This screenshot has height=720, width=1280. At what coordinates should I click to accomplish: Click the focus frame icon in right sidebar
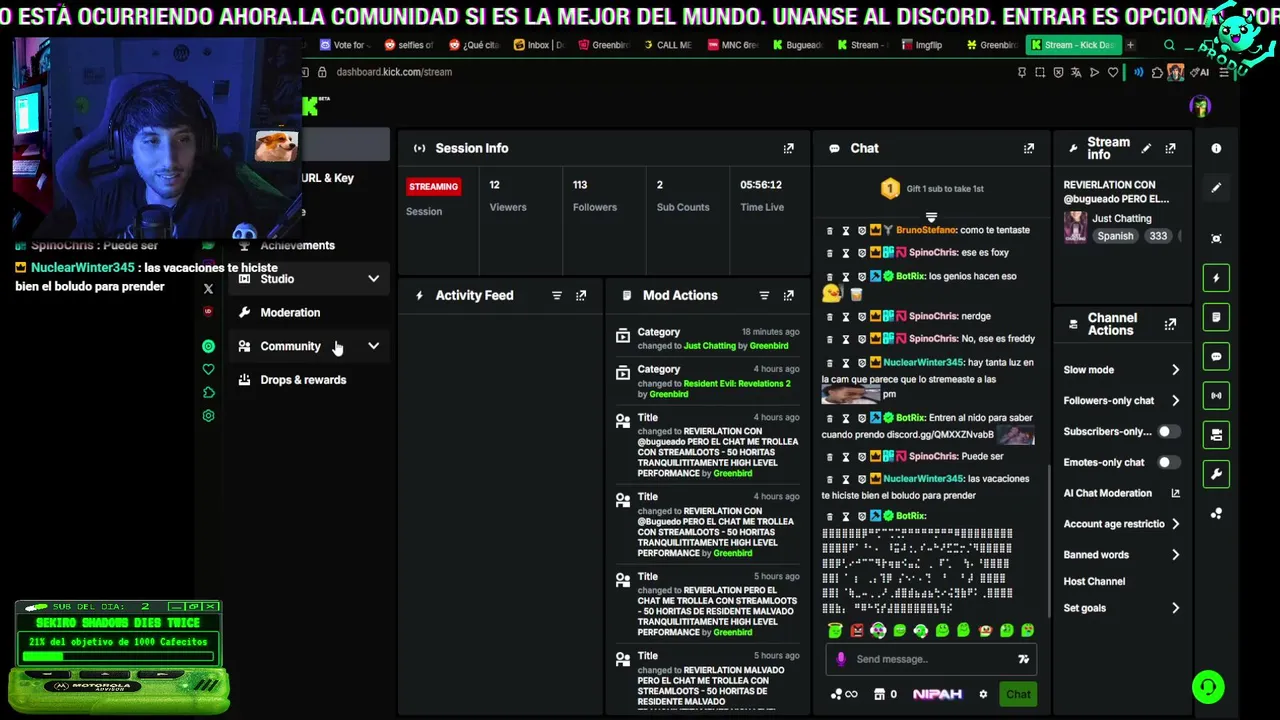[x=1216, y=238]
